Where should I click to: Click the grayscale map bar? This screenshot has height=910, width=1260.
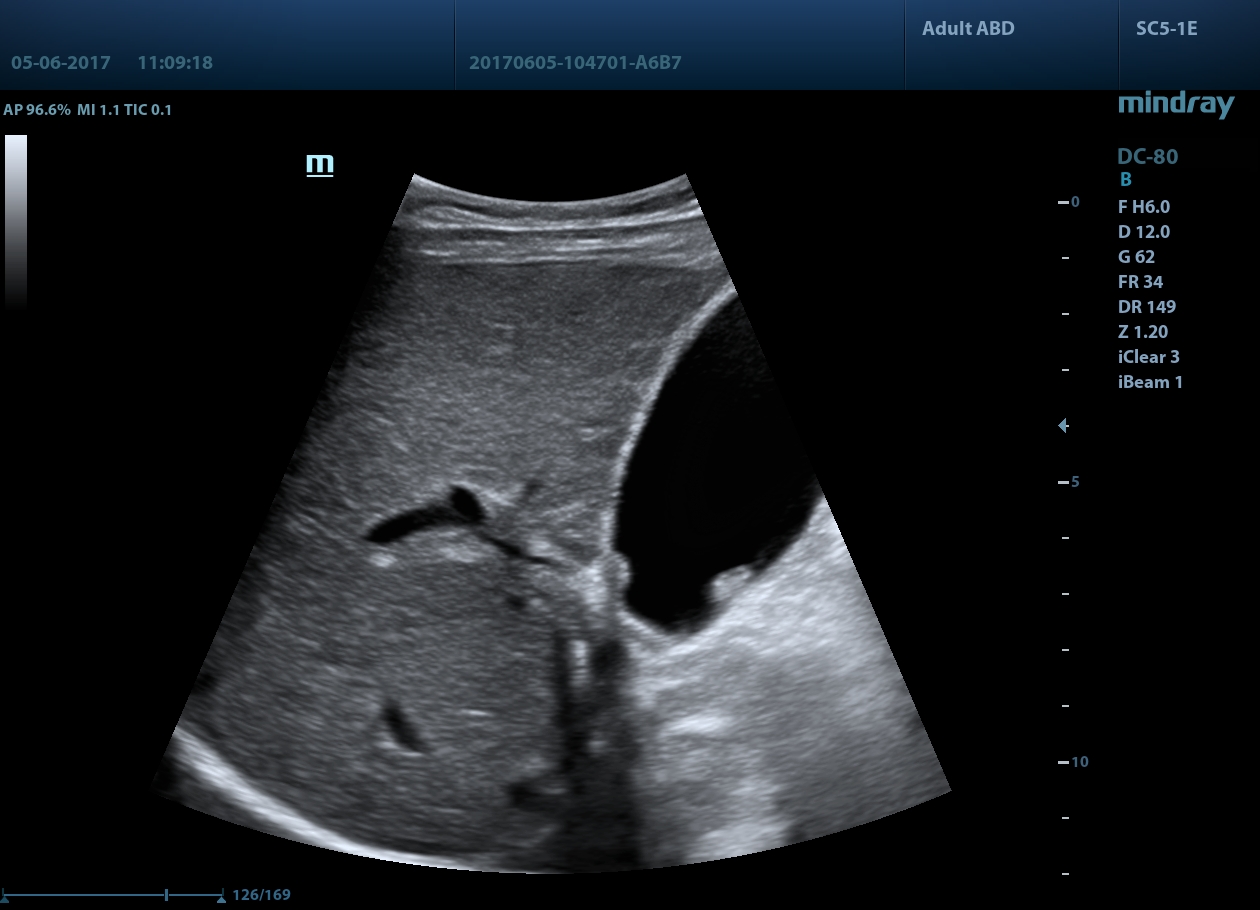pos(15,220)
